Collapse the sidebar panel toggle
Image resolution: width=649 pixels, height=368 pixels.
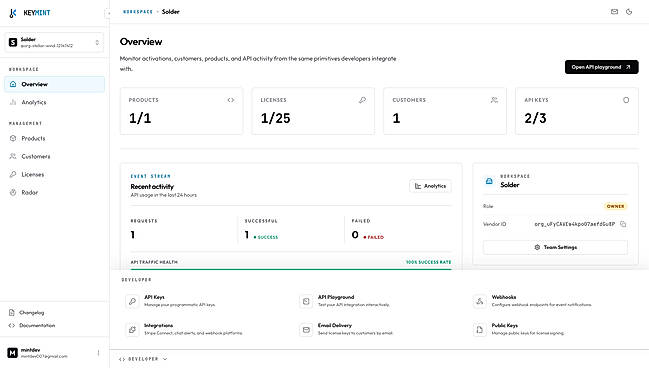point(108,13)
